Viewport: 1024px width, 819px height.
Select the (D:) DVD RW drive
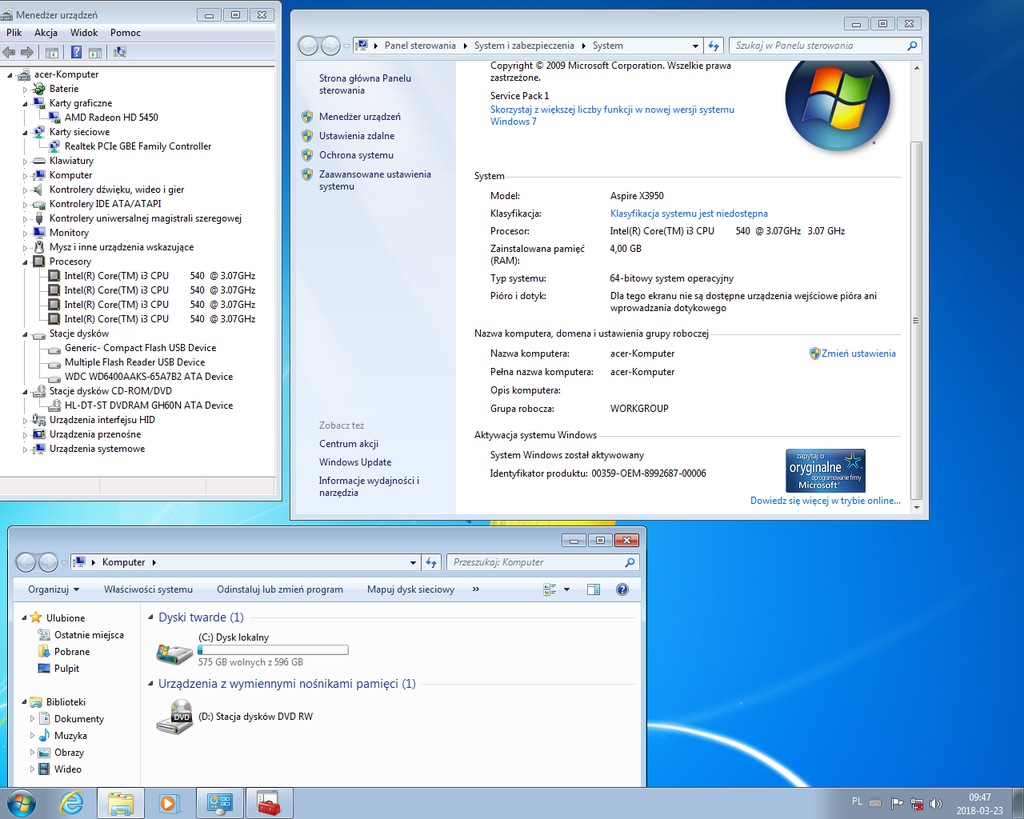tap(235, 716)
